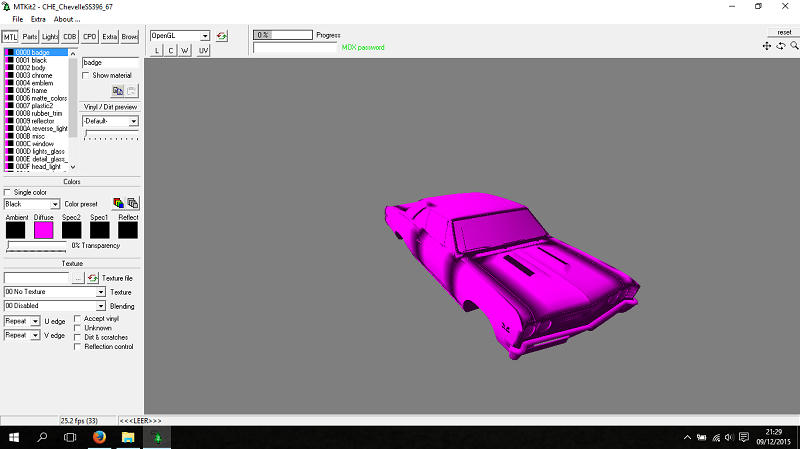Open the 00 No Texture dropdown
Image resolution: width=800 pixels, height=449 pixels.
pos(101,292)
